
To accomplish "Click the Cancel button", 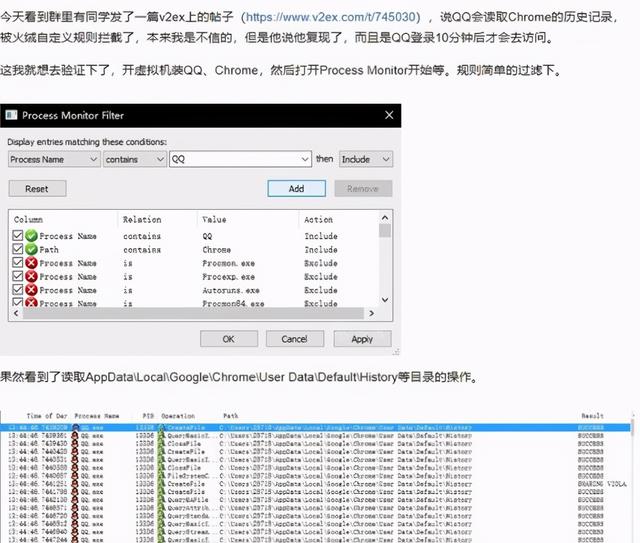I will [294, 339].
